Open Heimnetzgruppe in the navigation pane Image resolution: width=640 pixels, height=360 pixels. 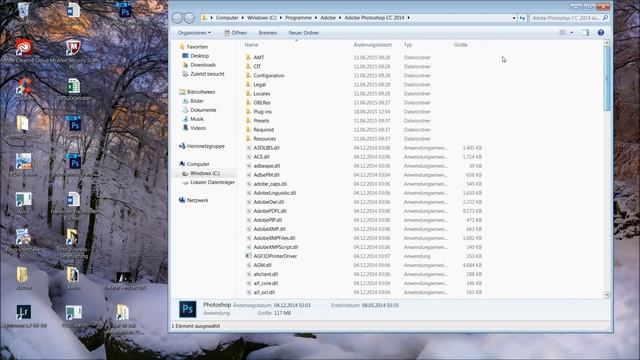click(x=206, y=146)
